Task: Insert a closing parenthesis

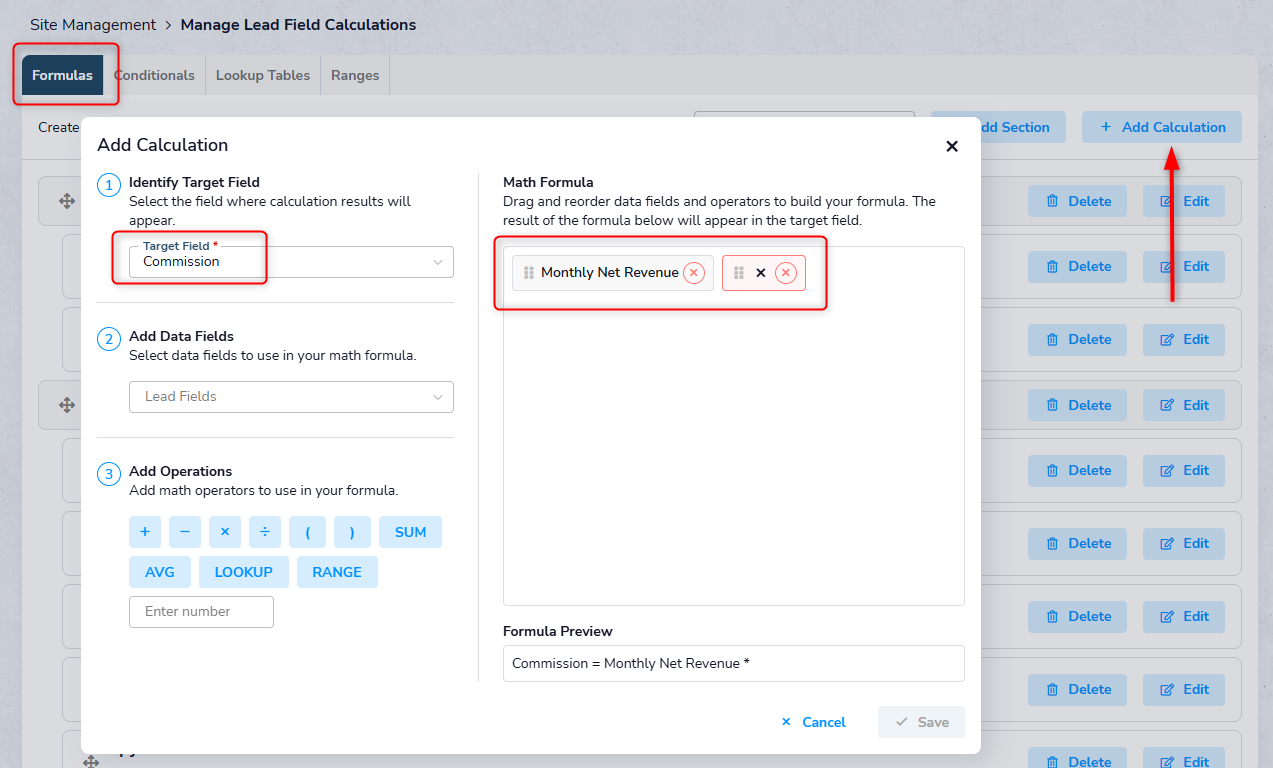Action: pyautogui.click(x=352, y=532)
